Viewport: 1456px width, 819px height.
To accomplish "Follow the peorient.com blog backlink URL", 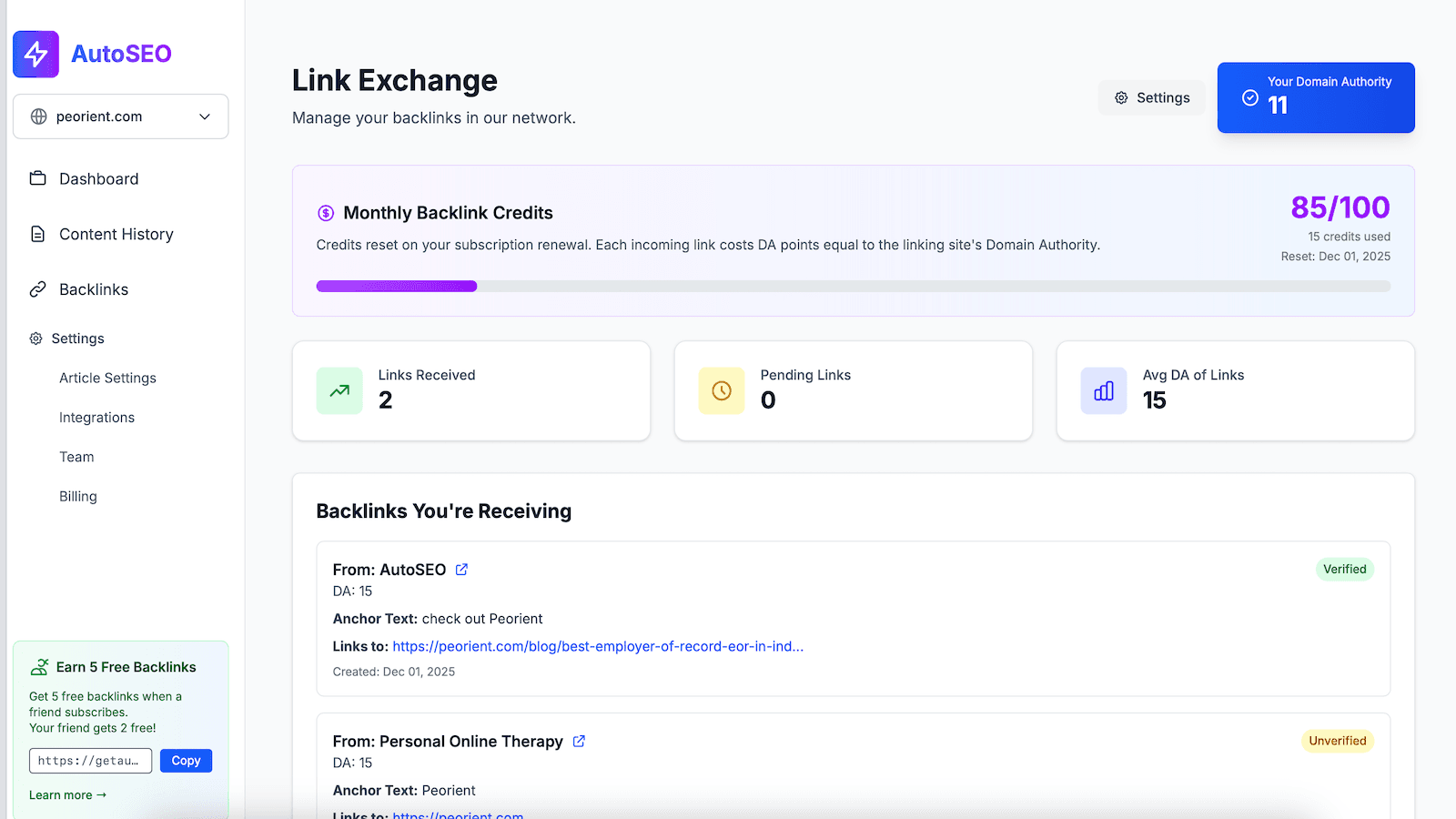I will click(x=597, y=646).
